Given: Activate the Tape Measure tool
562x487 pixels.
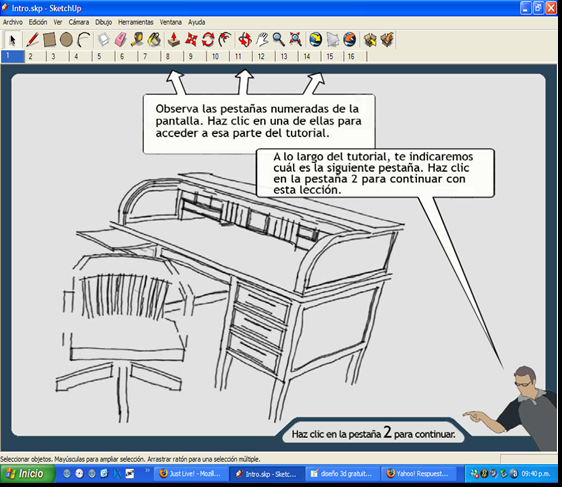Looking at the screenshot, I should pyautogui.click(x=137, y=39).
